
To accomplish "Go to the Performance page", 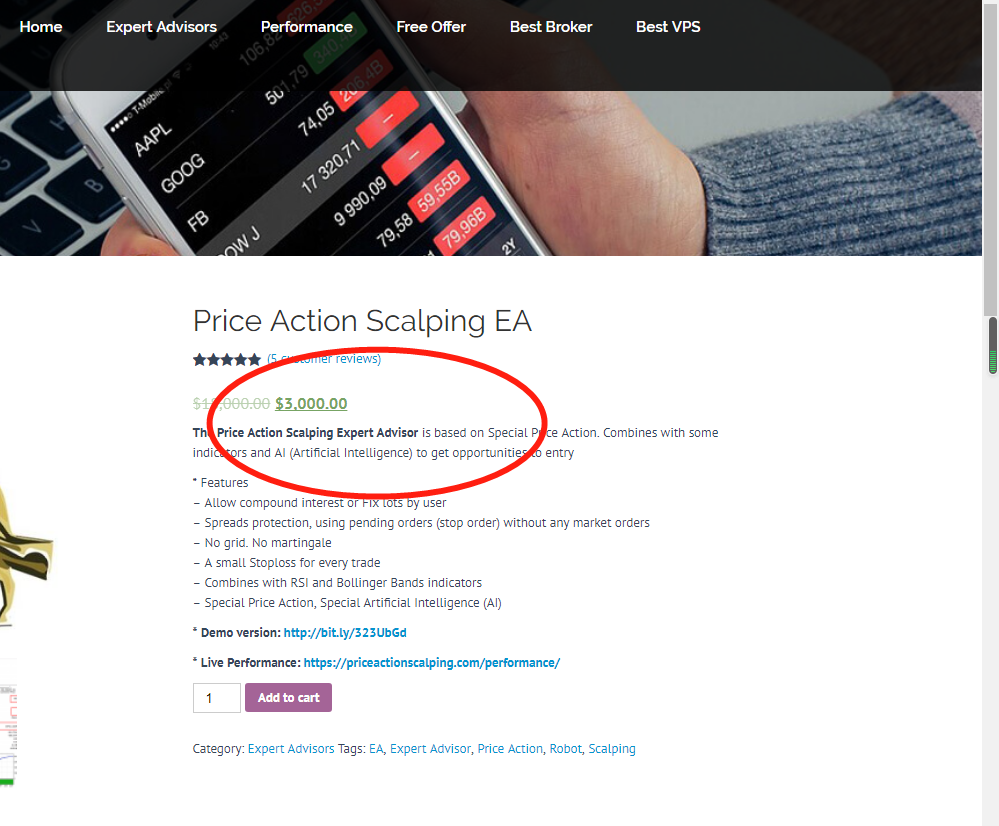I will coord(306,27).
